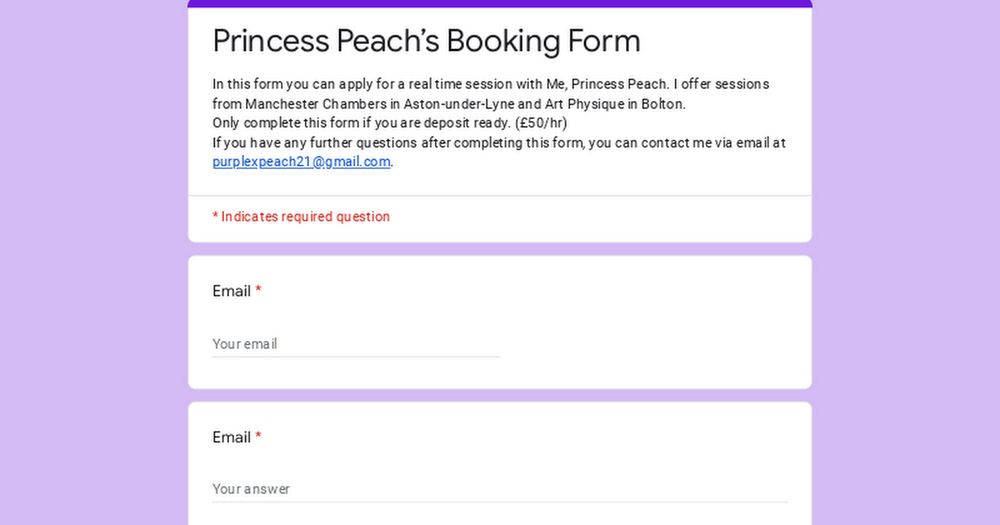The image size is (1000, 525).
Task: Select the first Email question label
Action: 231,291
